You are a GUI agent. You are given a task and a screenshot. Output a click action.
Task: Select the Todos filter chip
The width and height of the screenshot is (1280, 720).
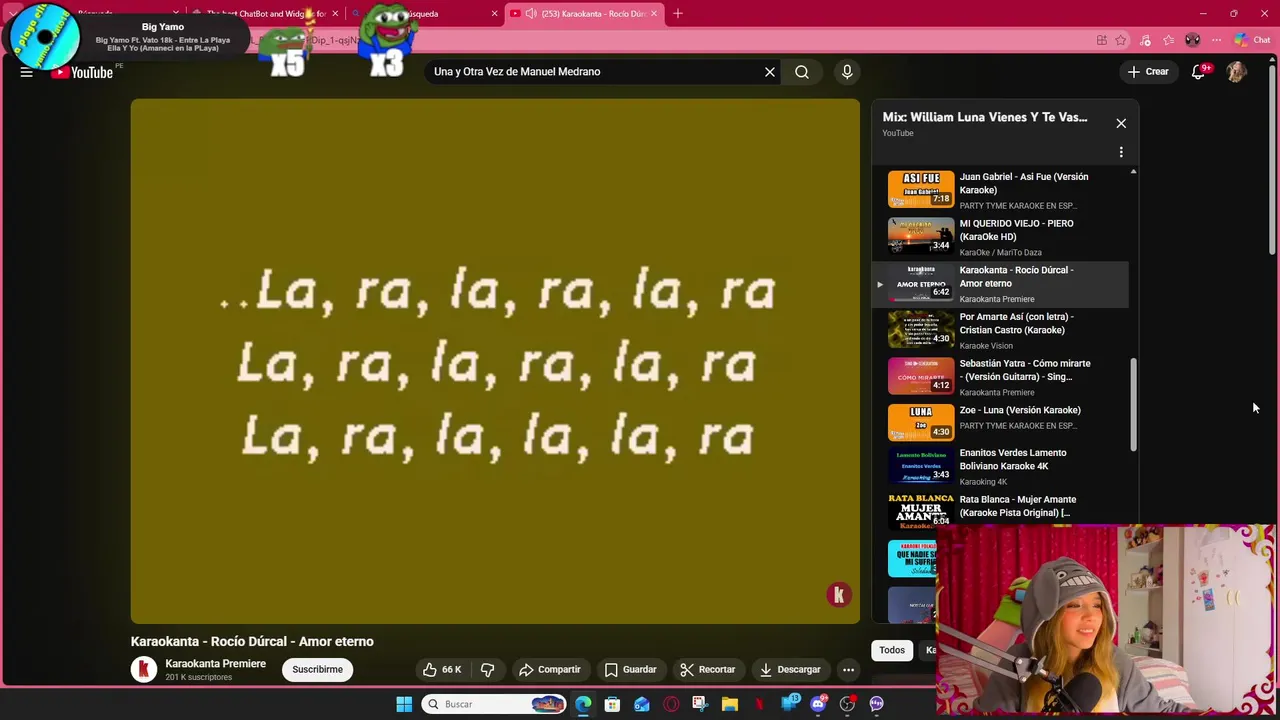(x=892, y=650)
